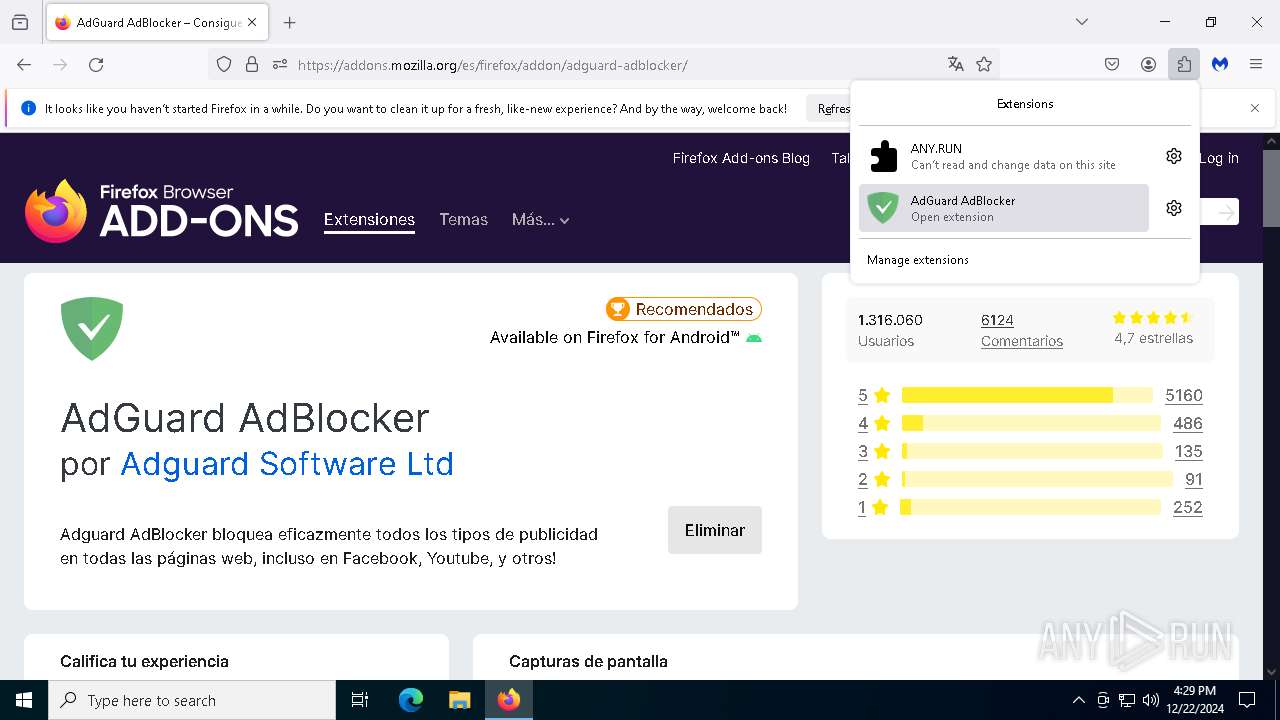Click the 4,7 estrellas rating text
The height and width of the screenshot is (720, 1280).
[x=1154, y=339]
